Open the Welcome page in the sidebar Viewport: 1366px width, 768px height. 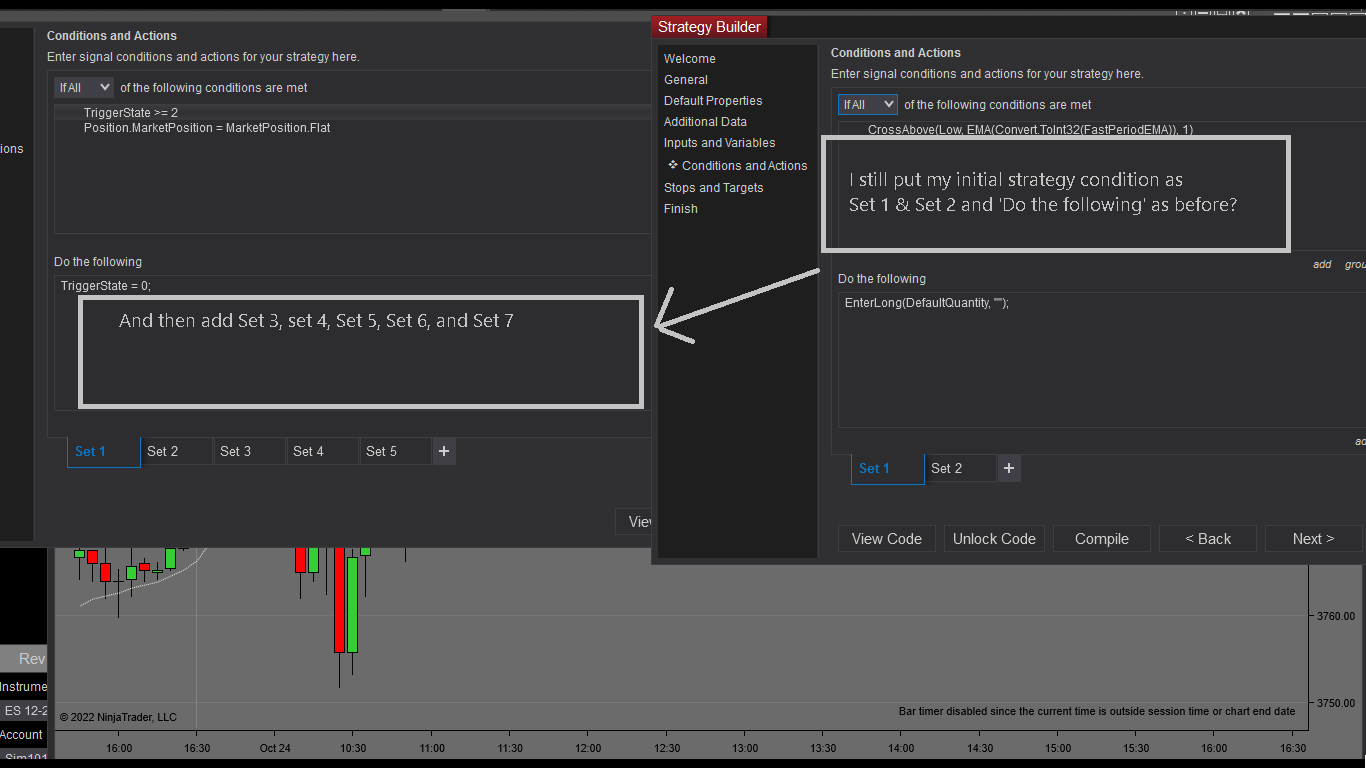point(690,59)
